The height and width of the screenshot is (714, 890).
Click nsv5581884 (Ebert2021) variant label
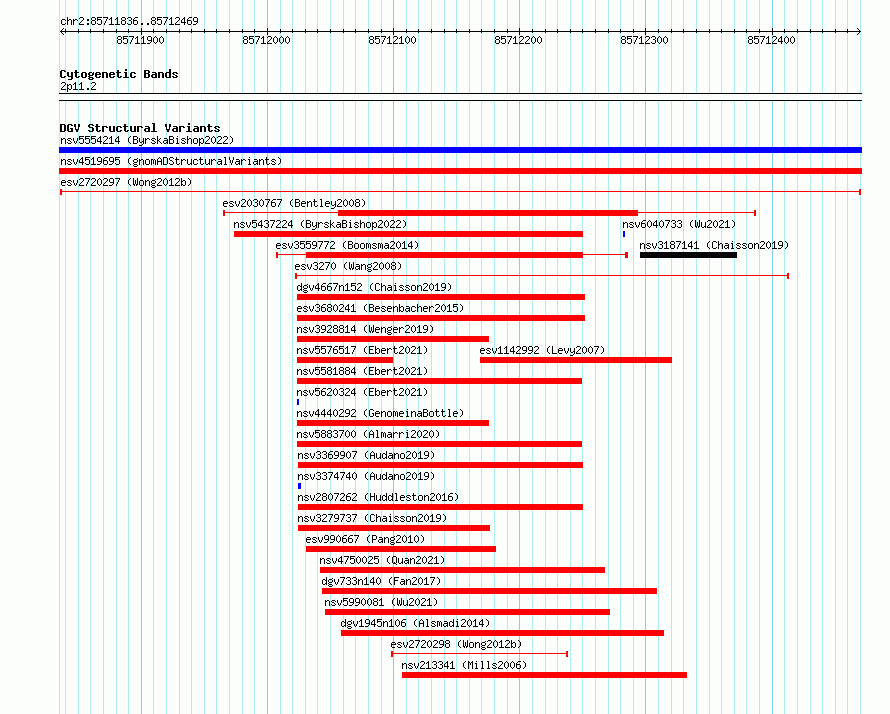tap(362, 371)
